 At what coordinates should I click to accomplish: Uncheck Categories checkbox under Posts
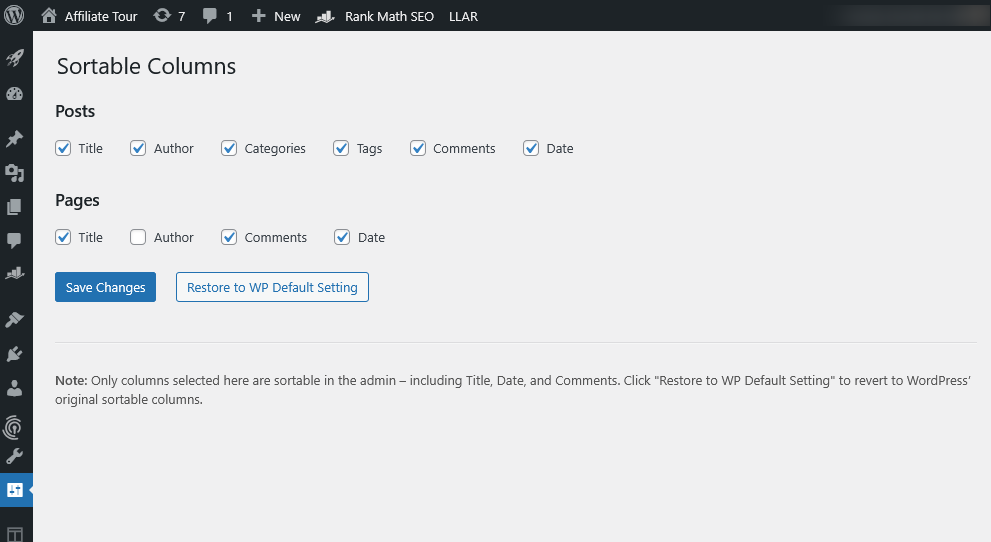click(x=229, y=148)
